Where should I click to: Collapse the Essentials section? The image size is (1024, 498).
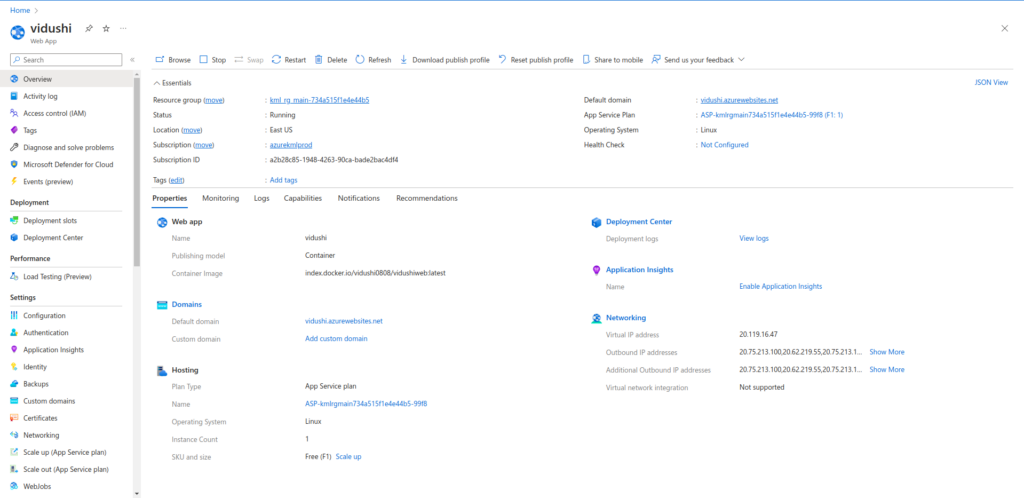[156, 83]
